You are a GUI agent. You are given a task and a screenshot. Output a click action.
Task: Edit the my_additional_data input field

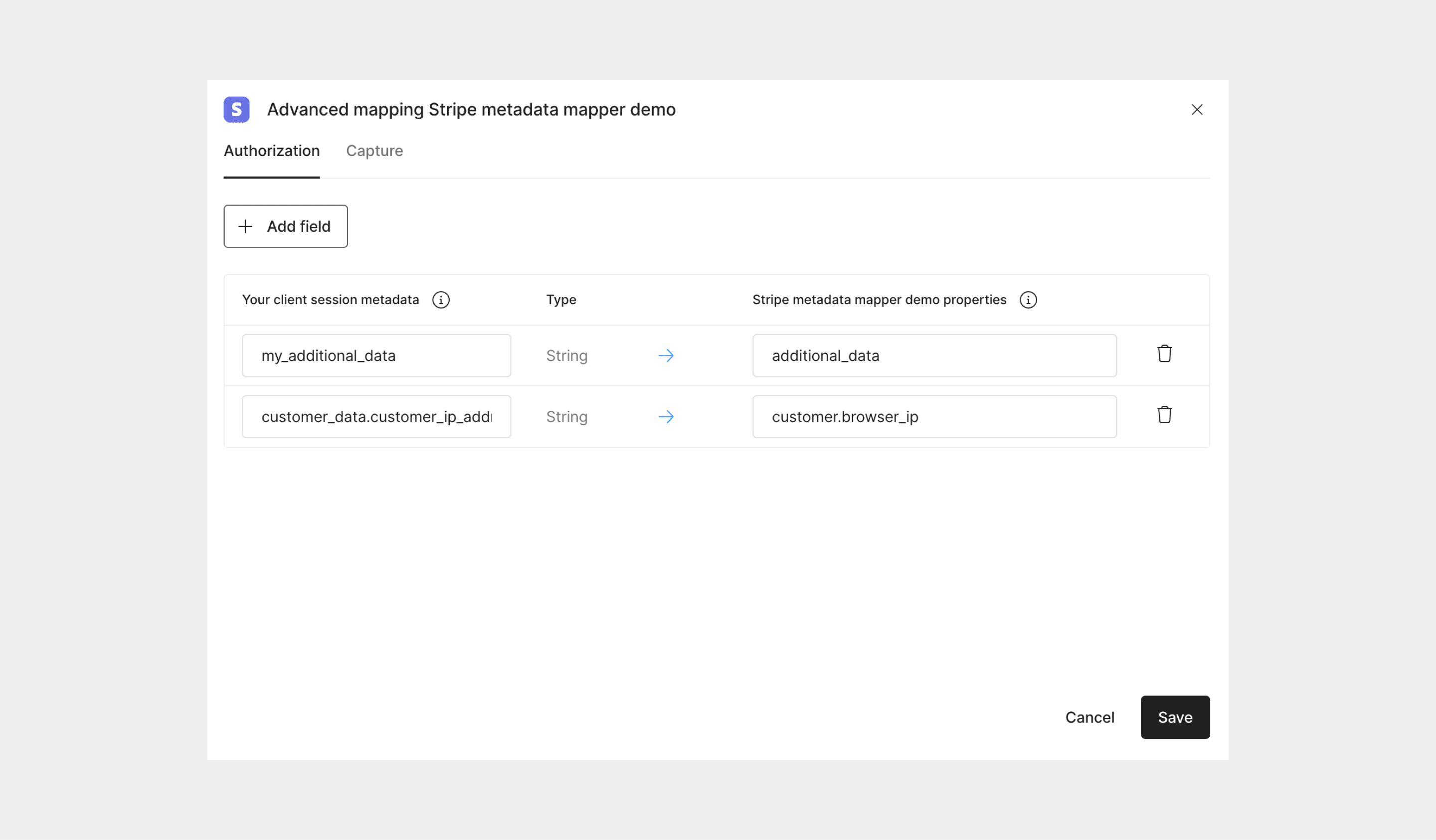click(376, 355)
